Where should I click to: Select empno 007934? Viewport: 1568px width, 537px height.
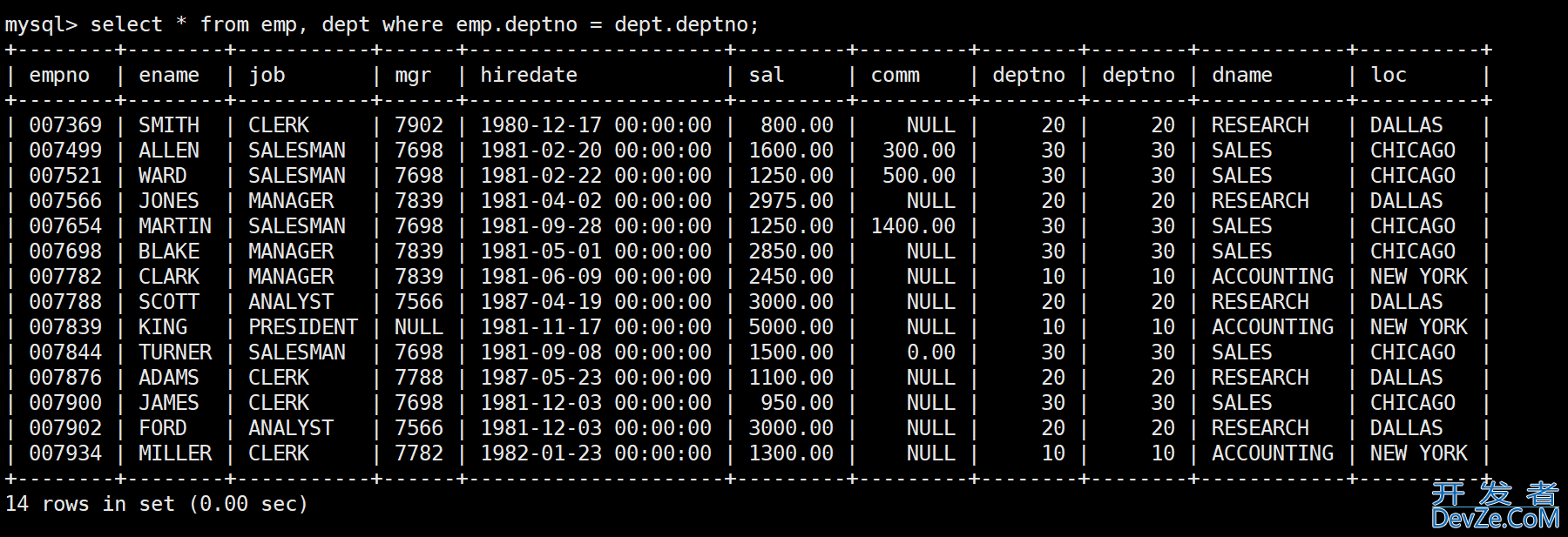65,453
